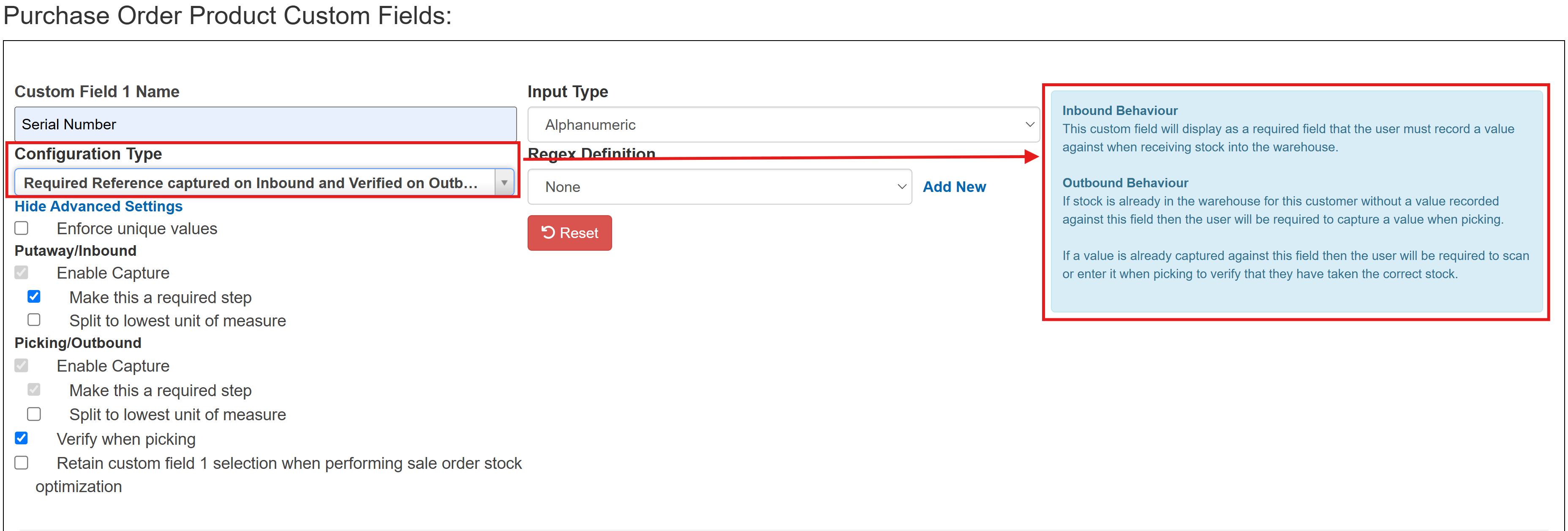Click the Configuration Type dropdown arrow icon
1568x531 pixels.
click(504, 181)
